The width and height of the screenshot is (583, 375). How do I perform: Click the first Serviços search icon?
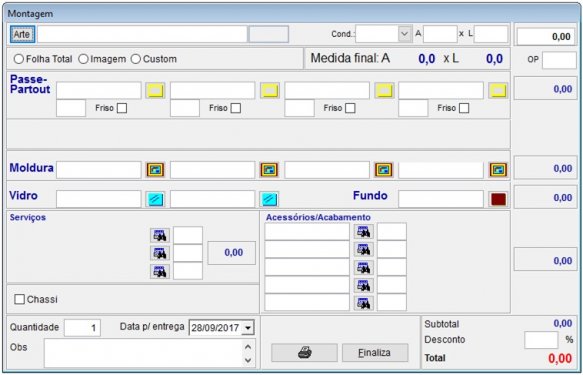click(x=160, y=235)
